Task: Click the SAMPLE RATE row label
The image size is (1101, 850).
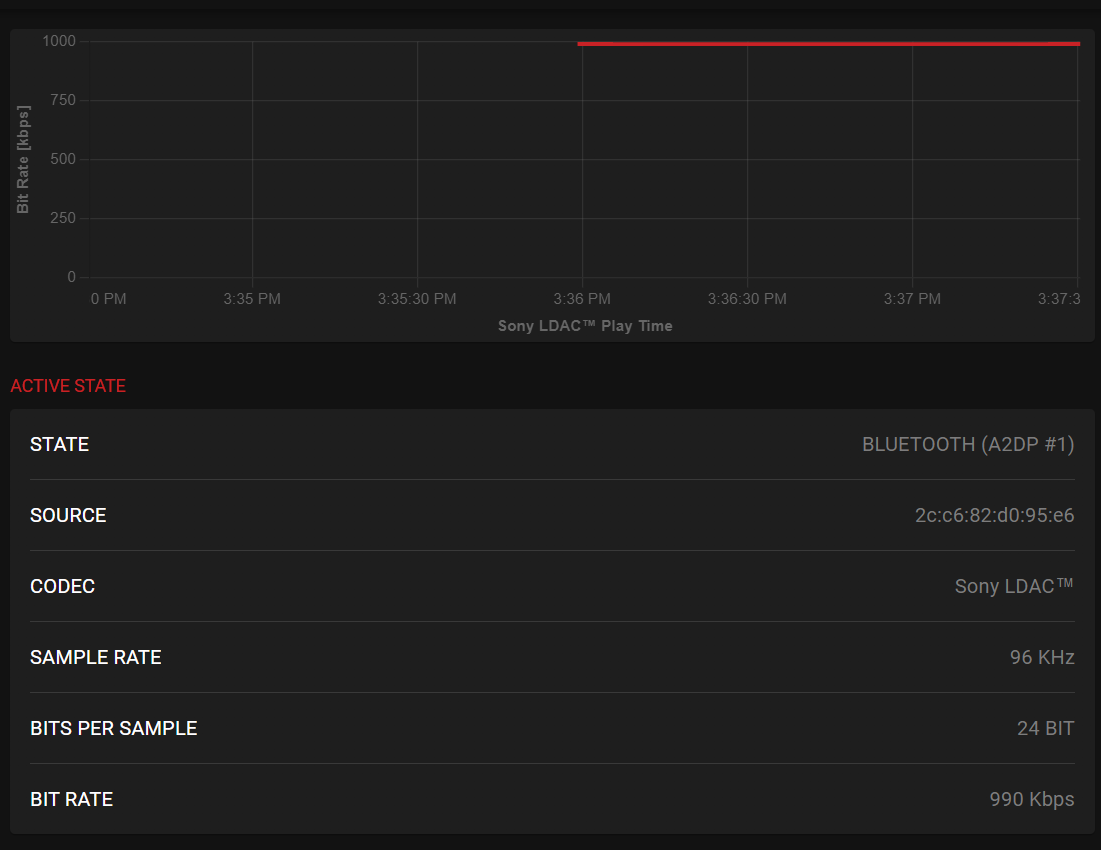Action: click(96, 658)
